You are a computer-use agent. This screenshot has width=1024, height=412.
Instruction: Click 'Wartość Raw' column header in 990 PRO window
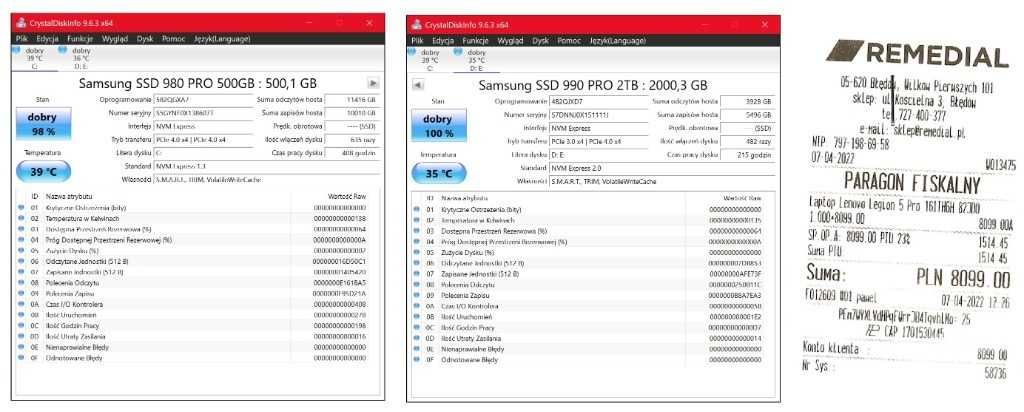point(742,198)
